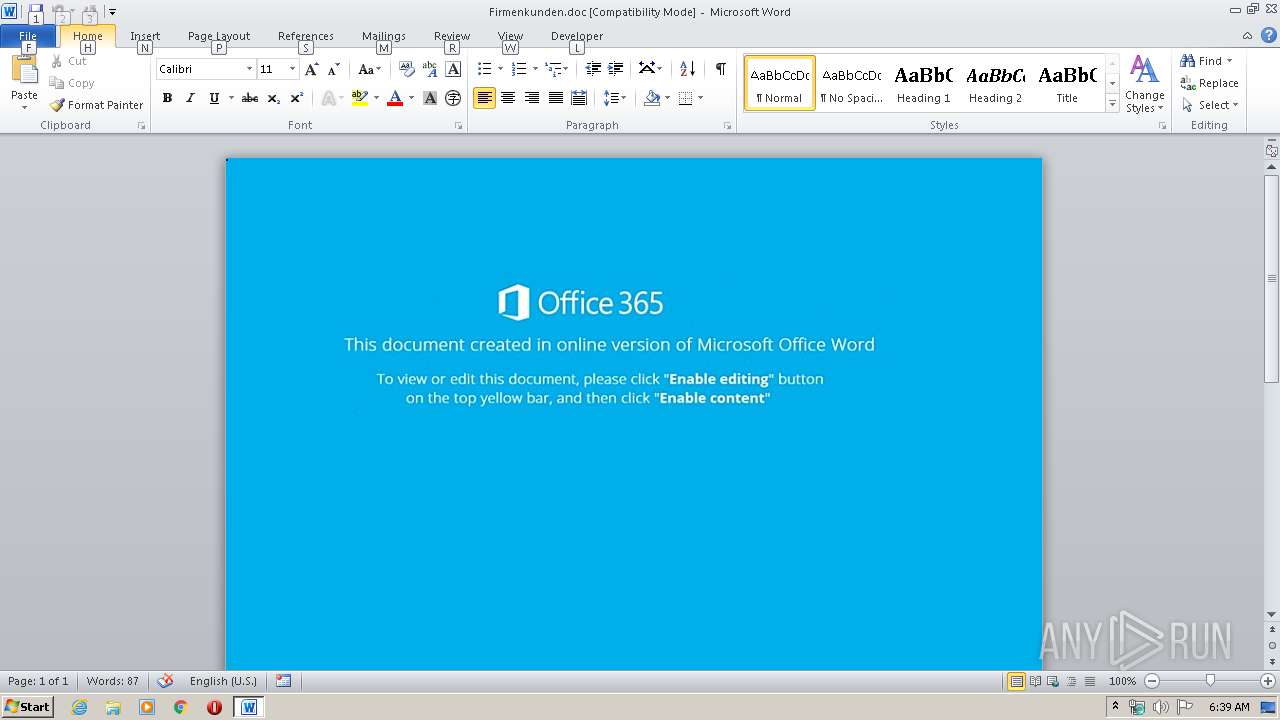Open the Font Color dropdown arrow
This screenshot has width=1280, height=720.
coord(412,98)
